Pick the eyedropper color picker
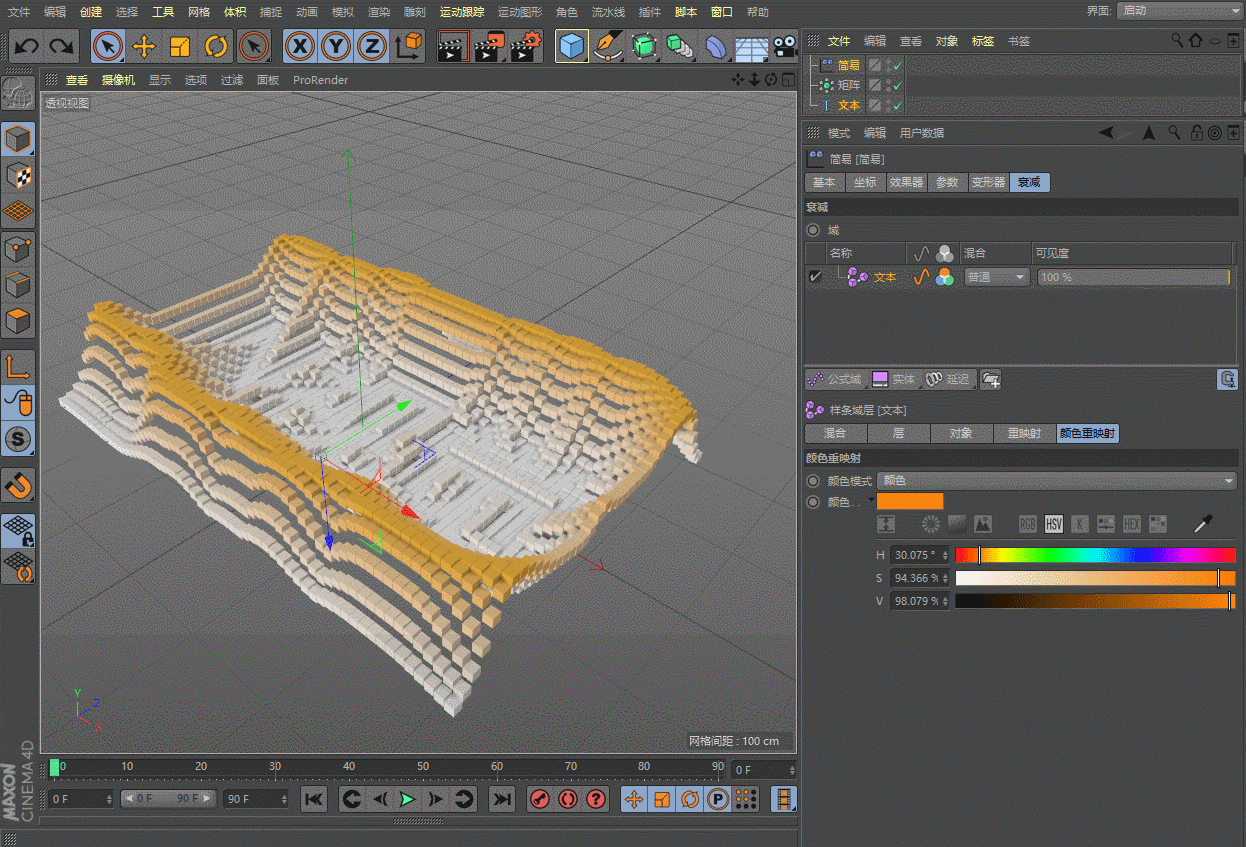This screenshot has width=1246, height=847. coord(1204,523)
